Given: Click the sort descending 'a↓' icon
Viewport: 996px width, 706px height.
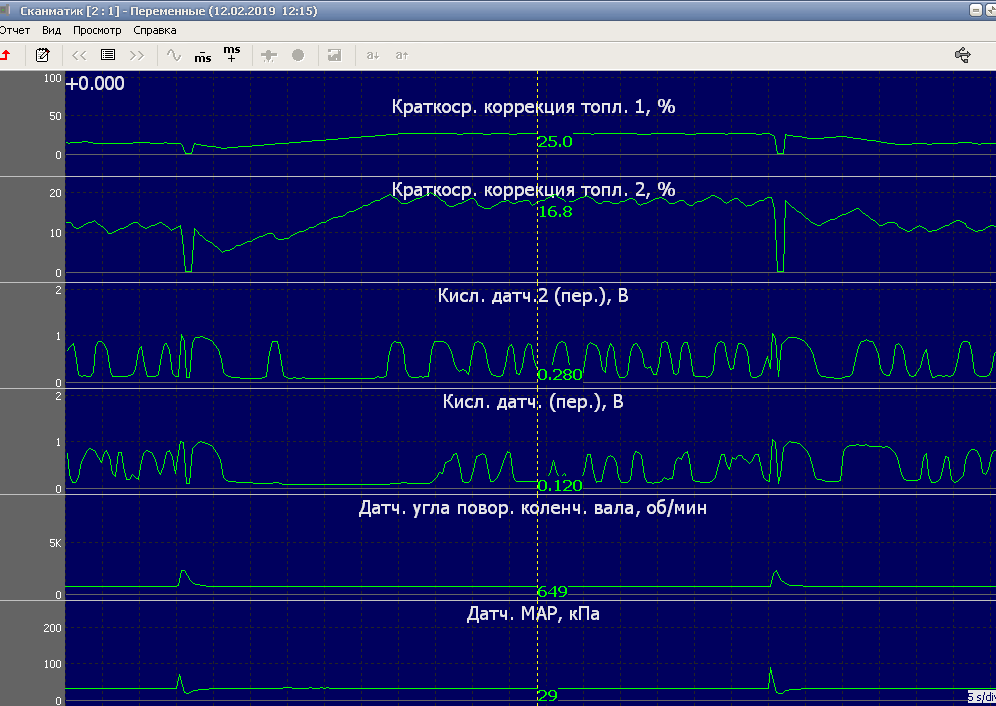Looking at the screenshot, I should tap(372, 55).
